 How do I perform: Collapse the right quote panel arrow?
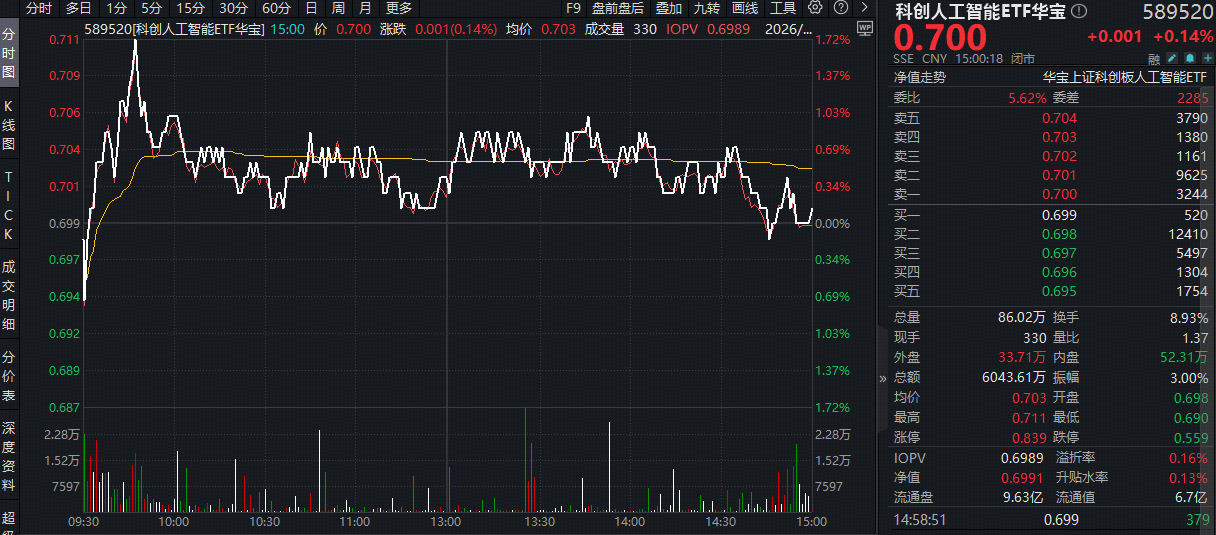click(882, 379)
